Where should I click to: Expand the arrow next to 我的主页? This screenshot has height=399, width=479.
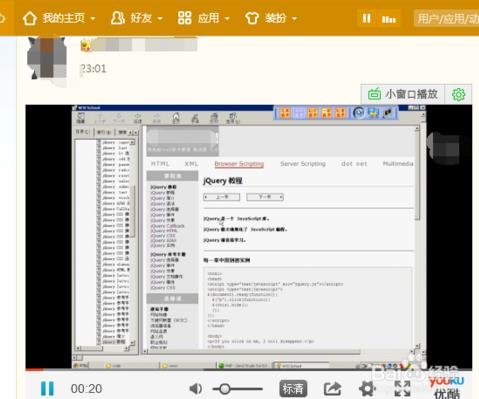93,19
